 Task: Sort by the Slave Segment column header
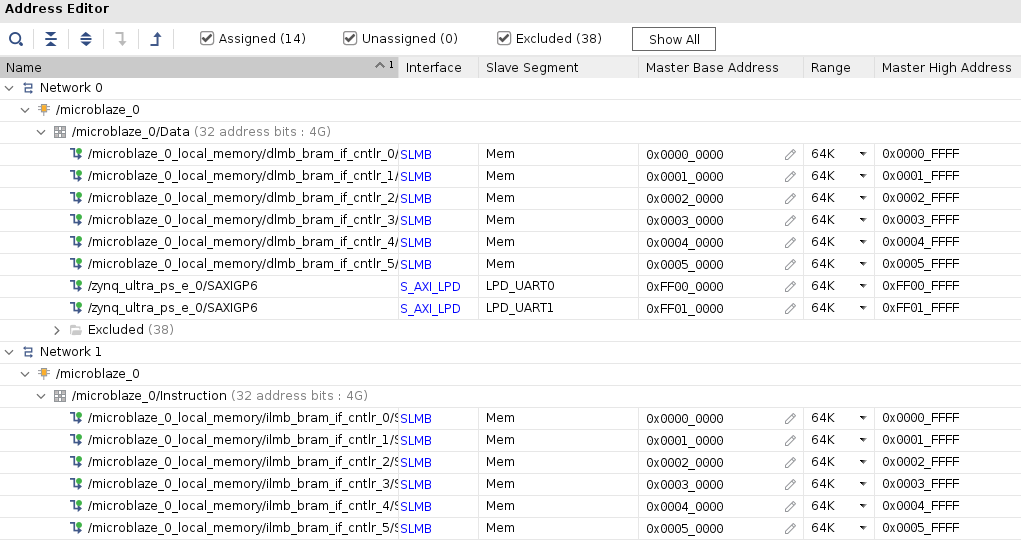(558, 67)
